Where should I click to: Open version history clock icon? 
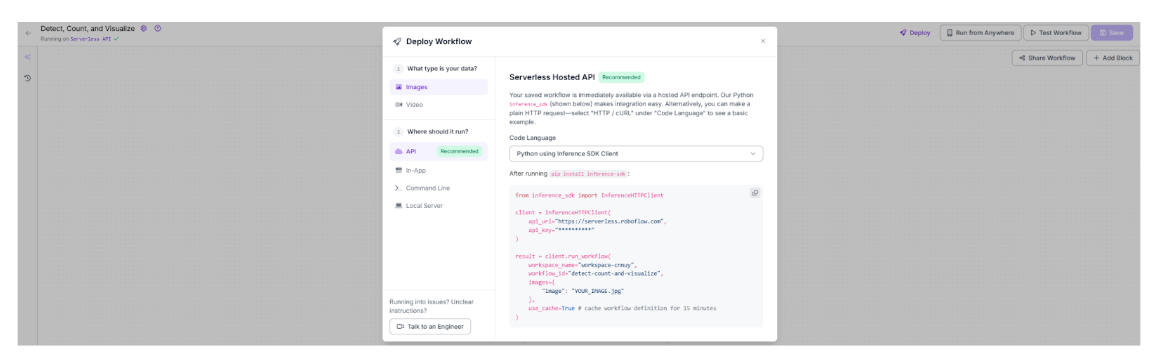27,78
